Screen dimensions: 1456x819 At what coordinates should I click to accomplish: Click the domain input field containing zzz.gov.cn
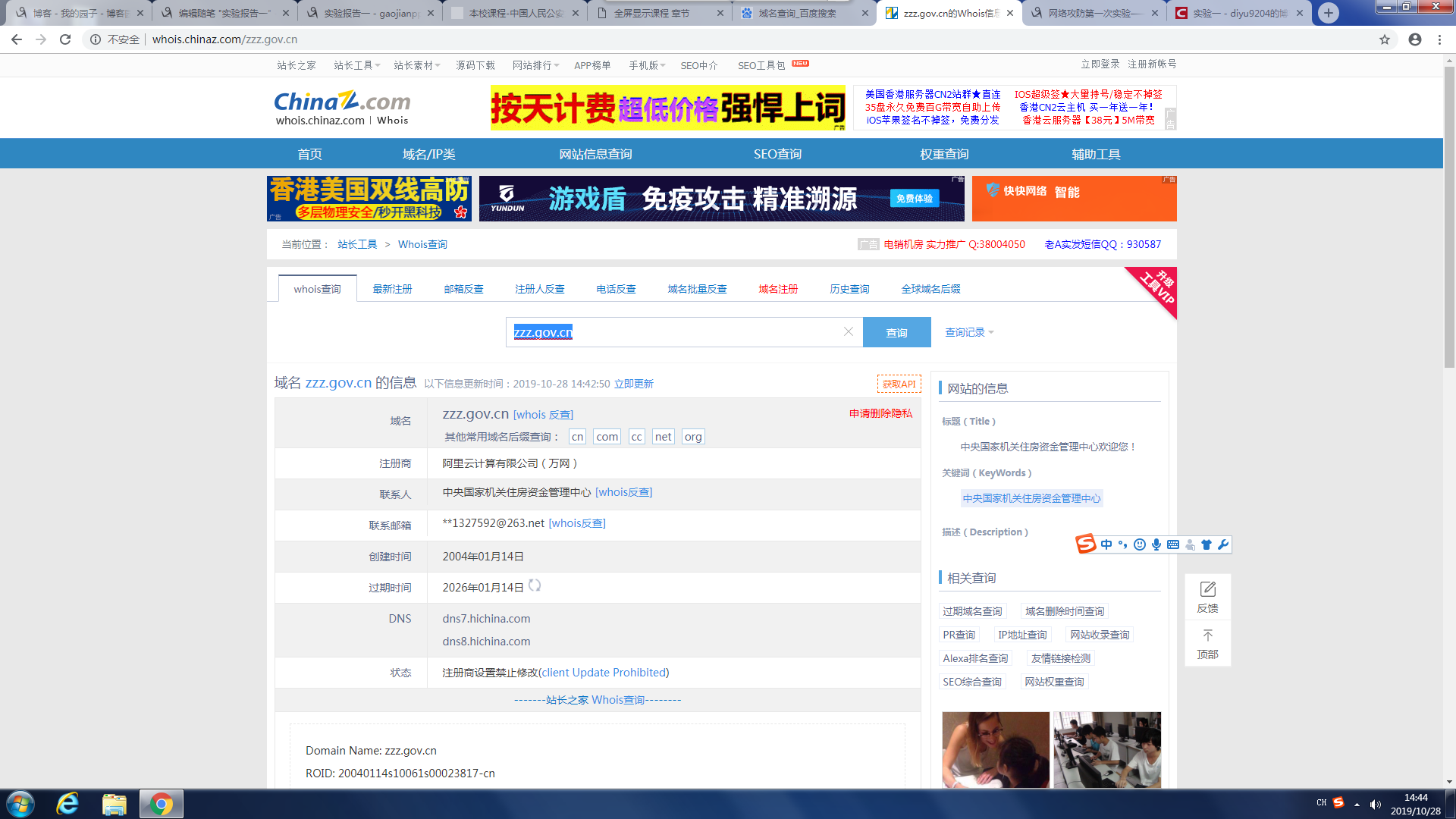675,332
